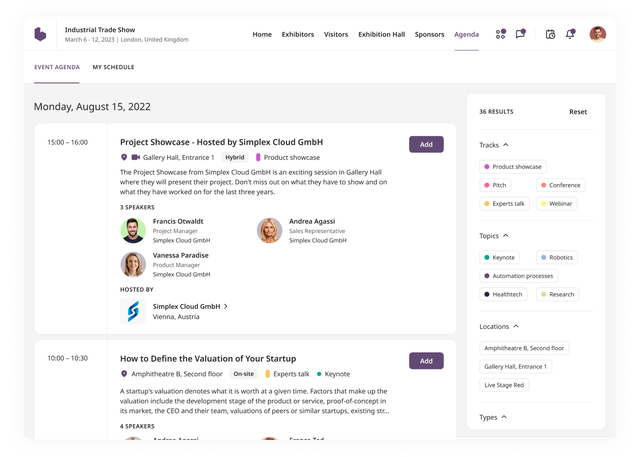Image resolution: width=640 pixels, height=457 pixels.
Task: Switch to the My Schedule tab
Action: pos(113,67)
